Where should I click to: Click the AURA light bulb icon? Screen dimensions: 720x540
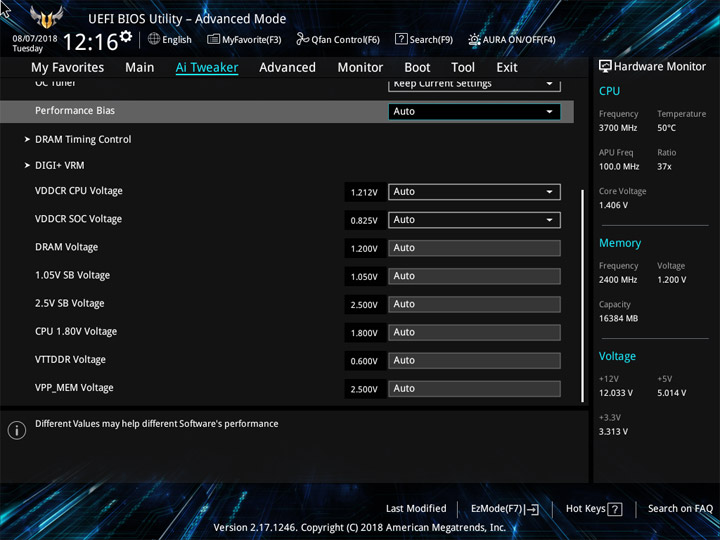coord(474,39)
